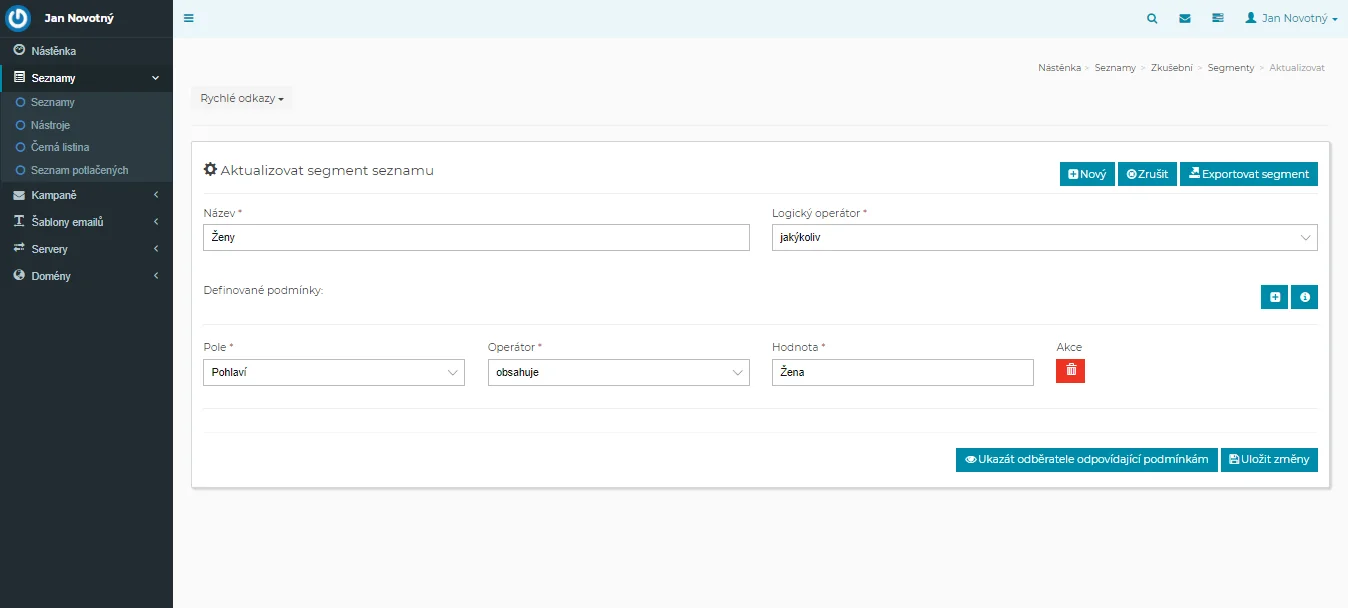Open the search icon in top bar
The image size is (1348, 608).
[1152, 18]
